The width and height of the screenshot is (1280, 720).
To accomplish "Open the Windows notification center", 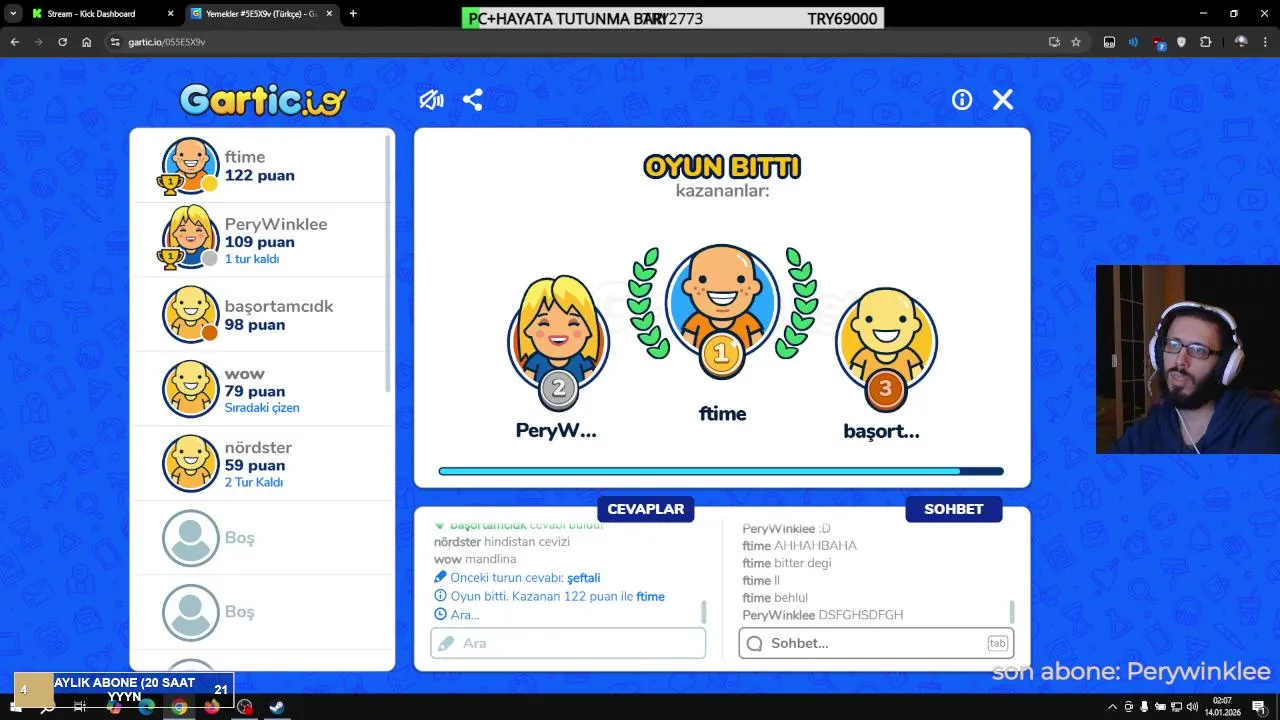I will (1259, 707).
